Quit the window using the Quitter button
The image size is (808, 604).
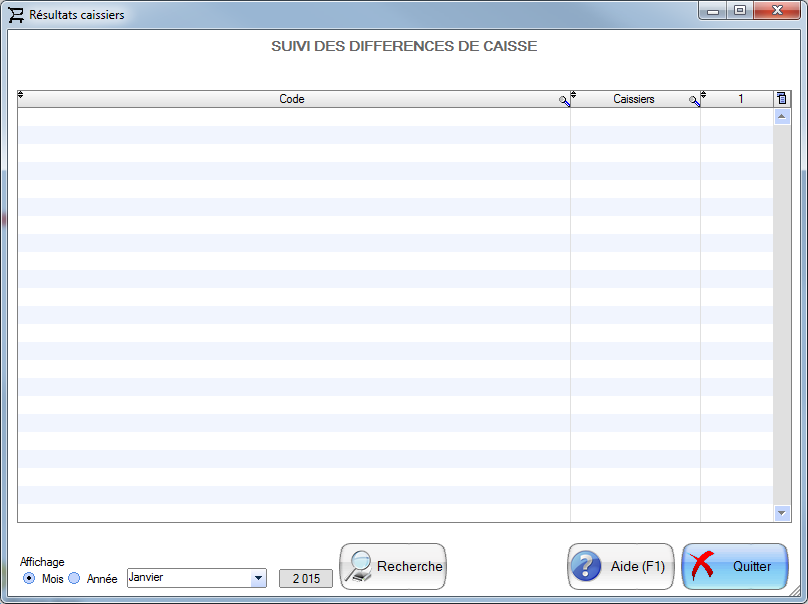pos(735,567)
